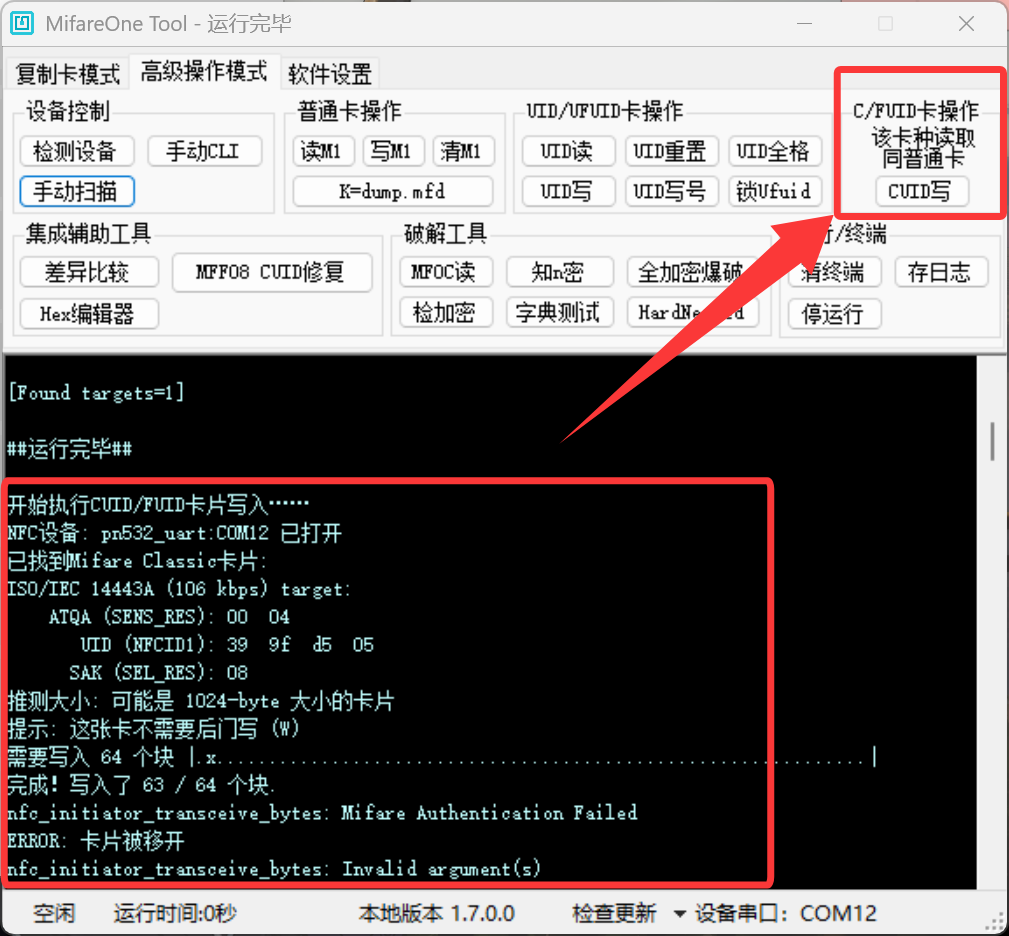The image size is (1009, 936).
Task: Click 读M1 to read card
Action: point(322,152)
